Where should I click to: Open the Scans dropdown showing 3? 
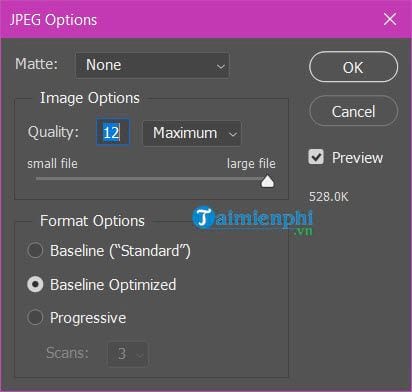pyautogui.click(x=127, y=354)
